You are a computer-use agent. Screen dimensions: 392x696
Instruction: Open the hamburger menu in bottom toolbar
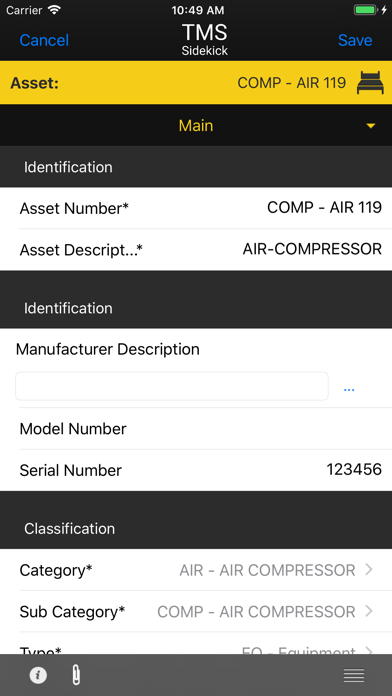[354, 675]
